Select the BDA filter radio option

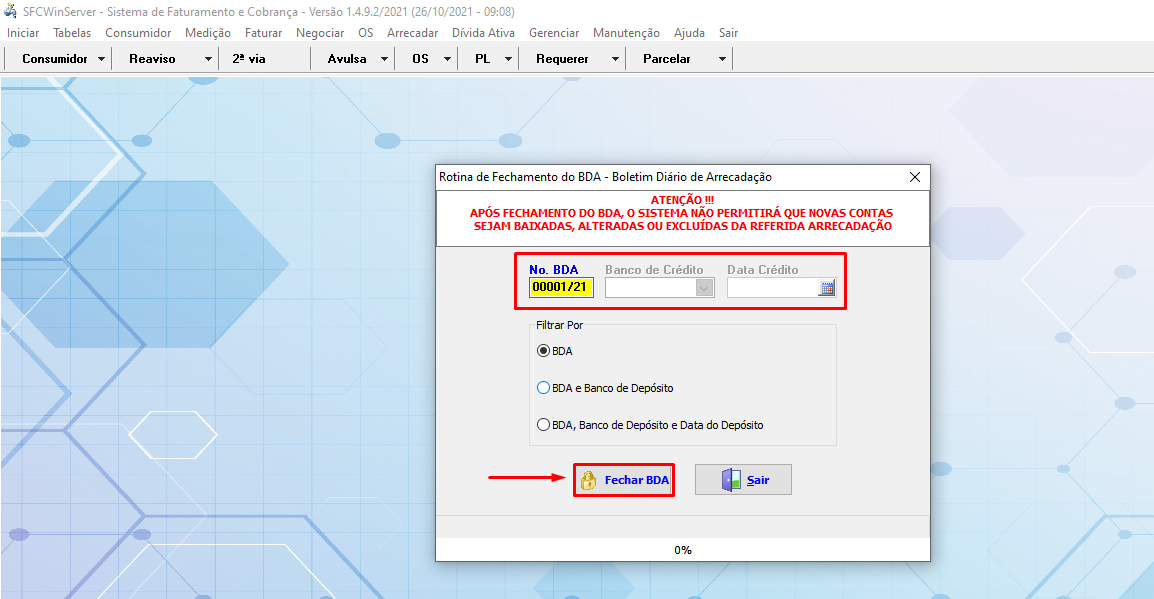(x=544, y=351)
